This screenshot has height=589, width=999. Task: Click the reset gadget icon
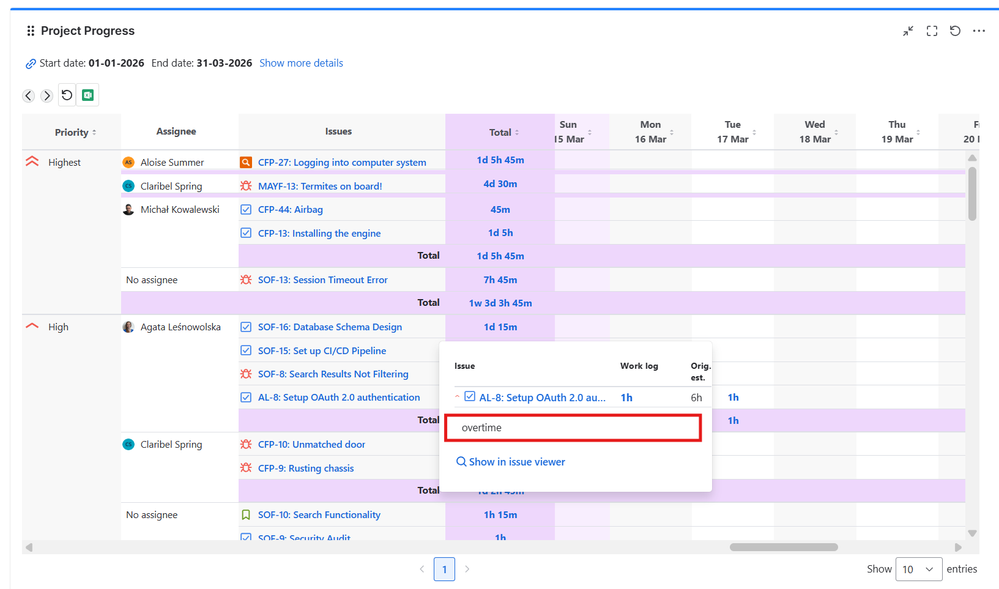click(x=955, y=31)
